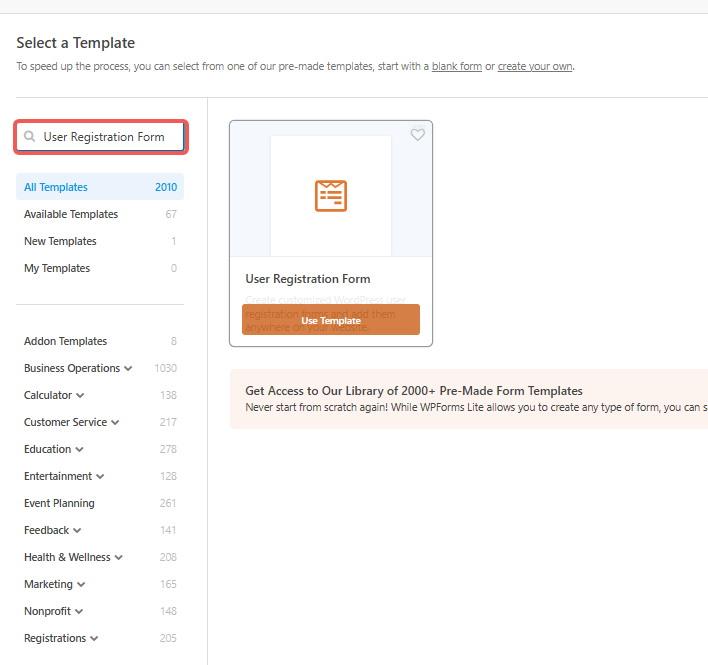
Task: Select Event Planning category
Action: pyautogui.click(x=59, y=503)
